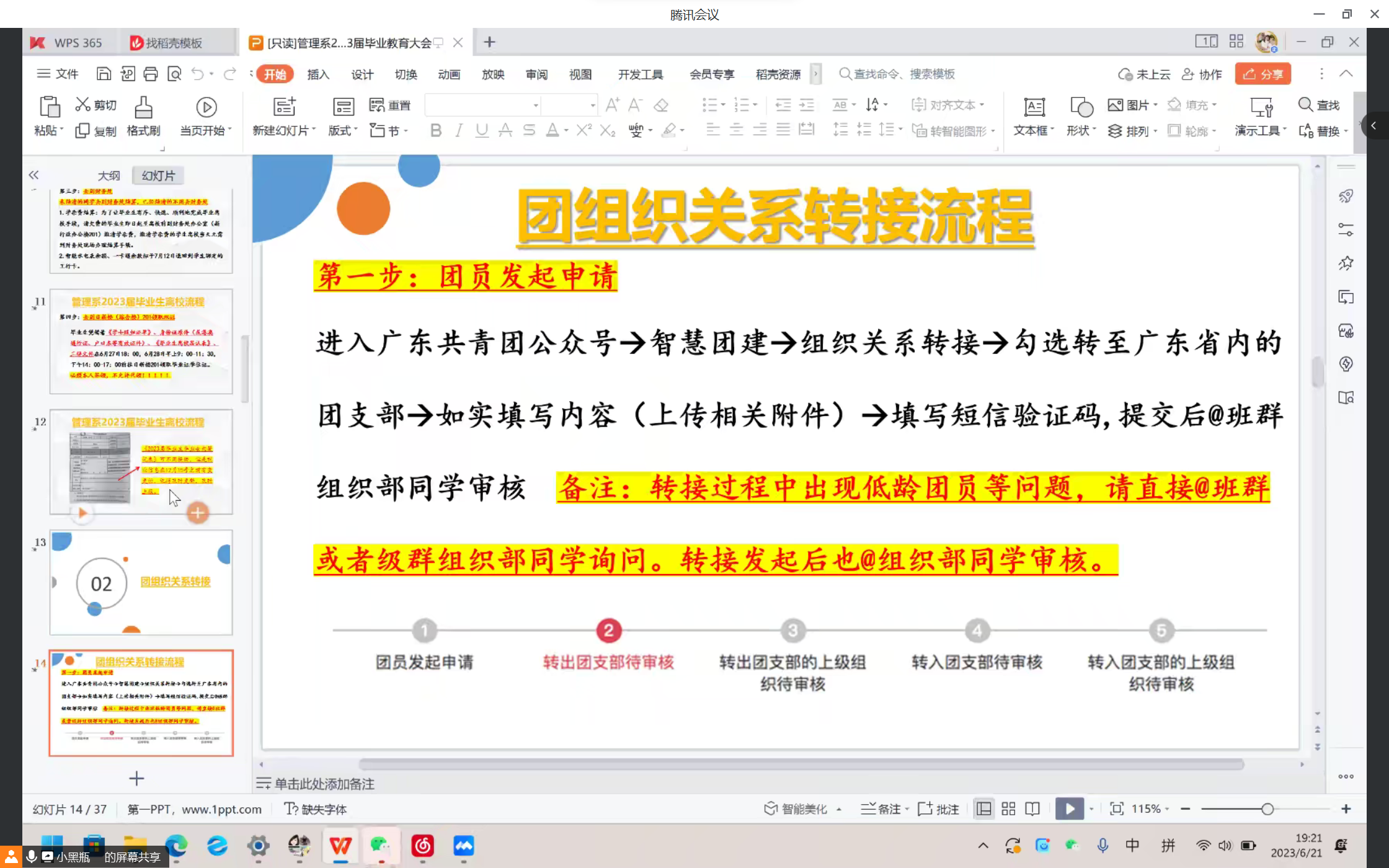Open the font size dropdown
This screenshot has width=1389, height=868.
click(x=593, y=105)
